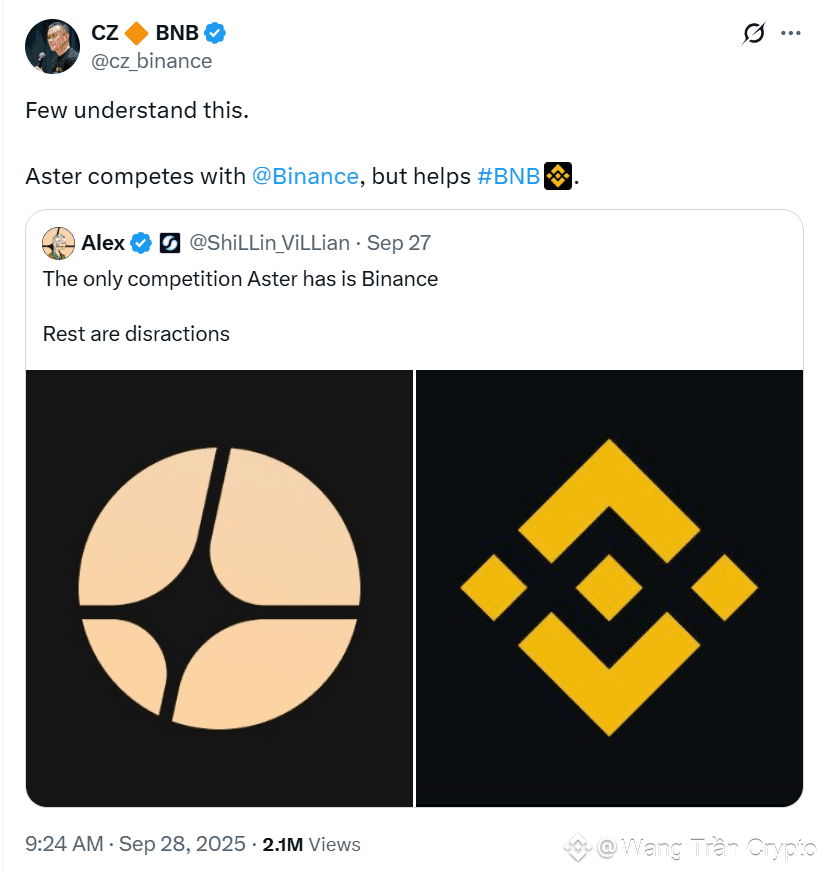Viewport: 825px width, 873px height.
Task: Click Alex's small avatar in quote
Action: coord(59,243)
